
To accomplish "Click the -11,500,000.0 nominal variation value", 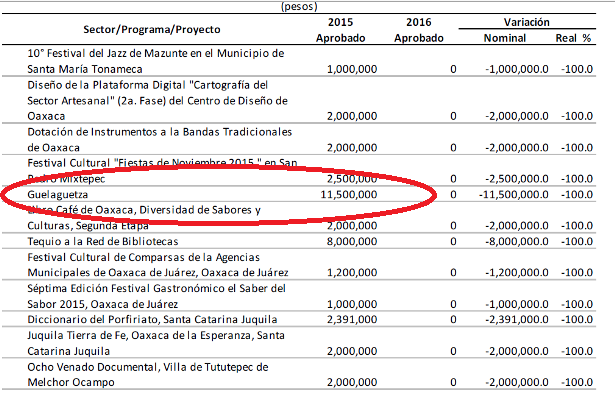I will point(513,195).
